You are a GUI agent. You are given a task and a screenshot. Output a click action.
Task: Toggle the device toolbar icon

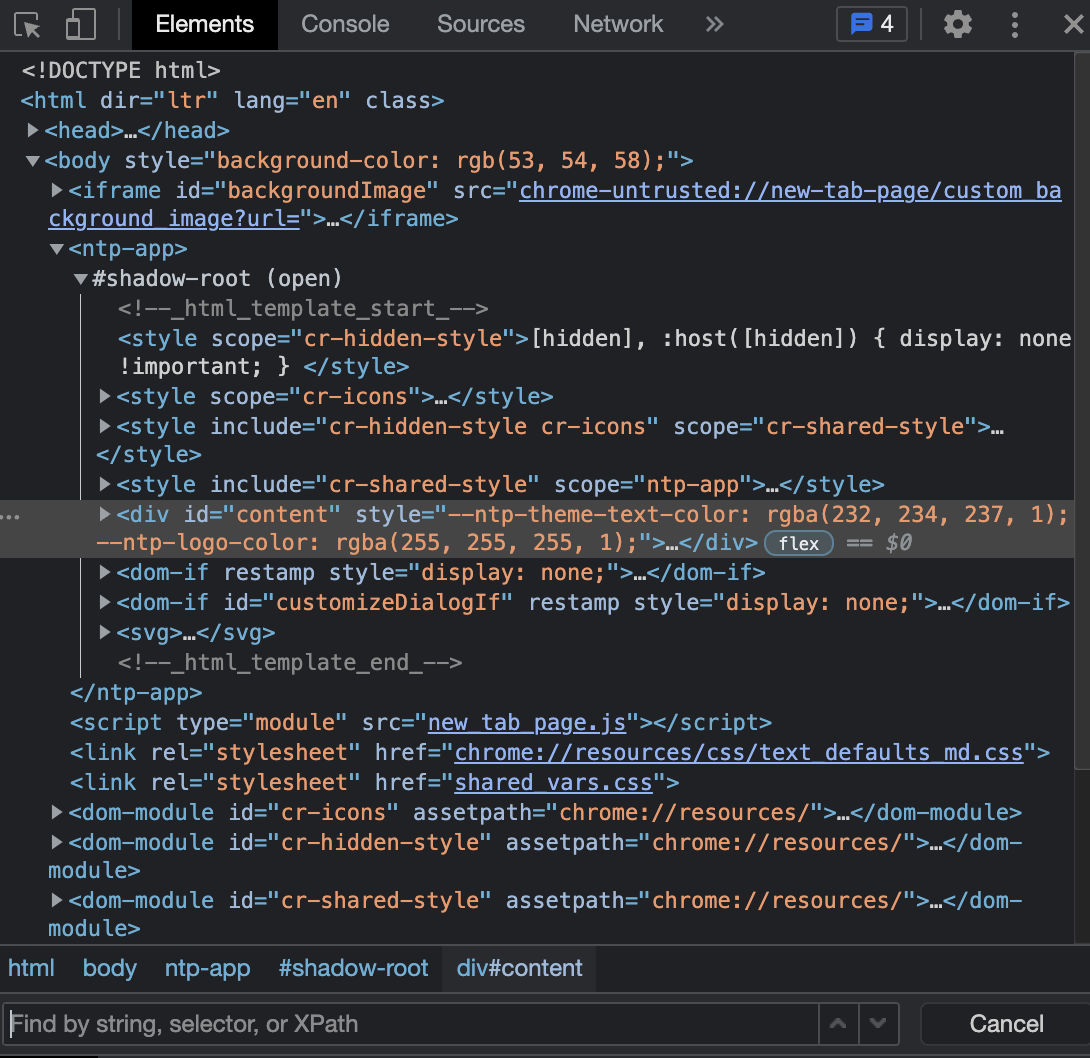pos(80,24)
